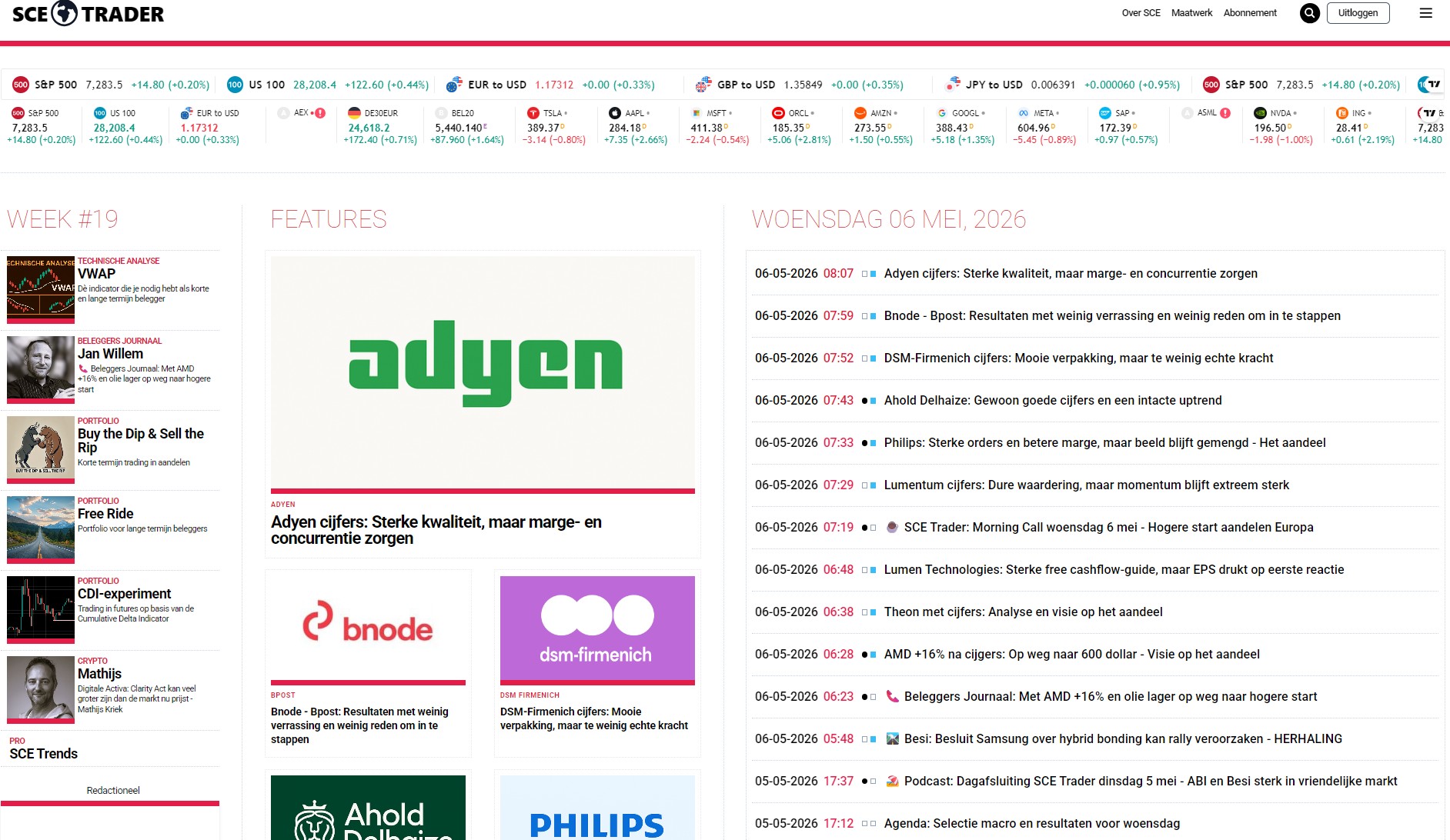This screenshot has height=840, width=1450.
Task: Select the ING logo icon
Action: click(1341, 113)
